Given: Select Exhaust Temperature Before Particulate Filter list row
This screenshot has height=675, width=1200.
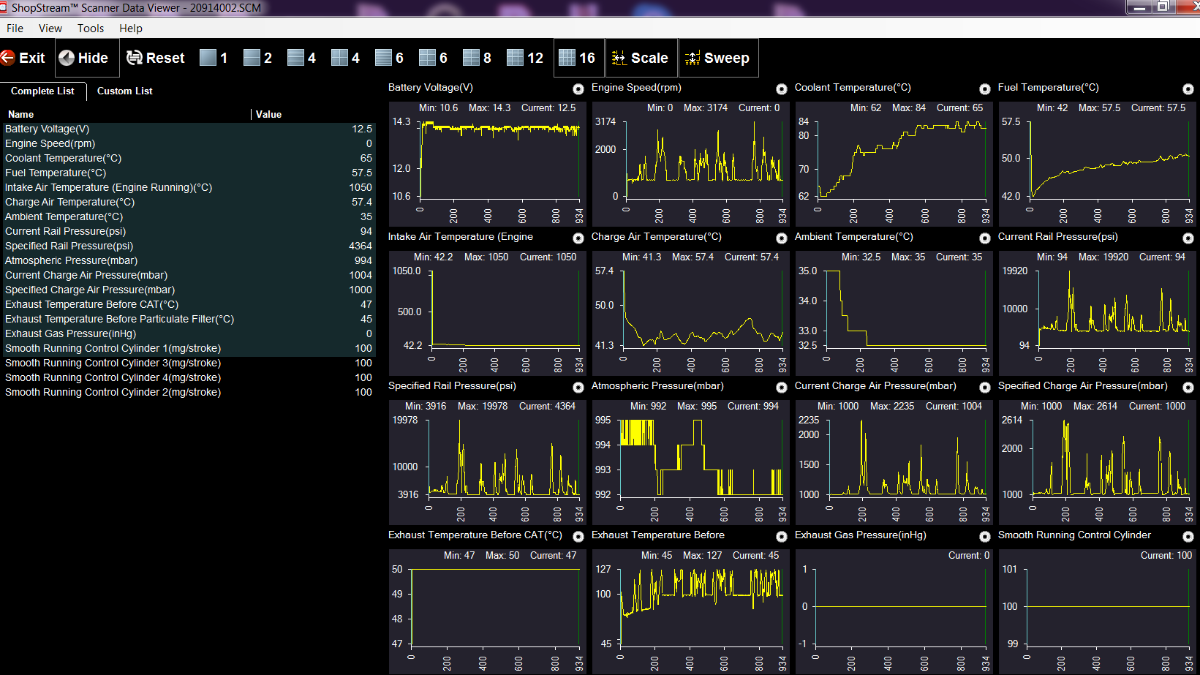Looking at the screenshot, I should [x=189, y=319].
